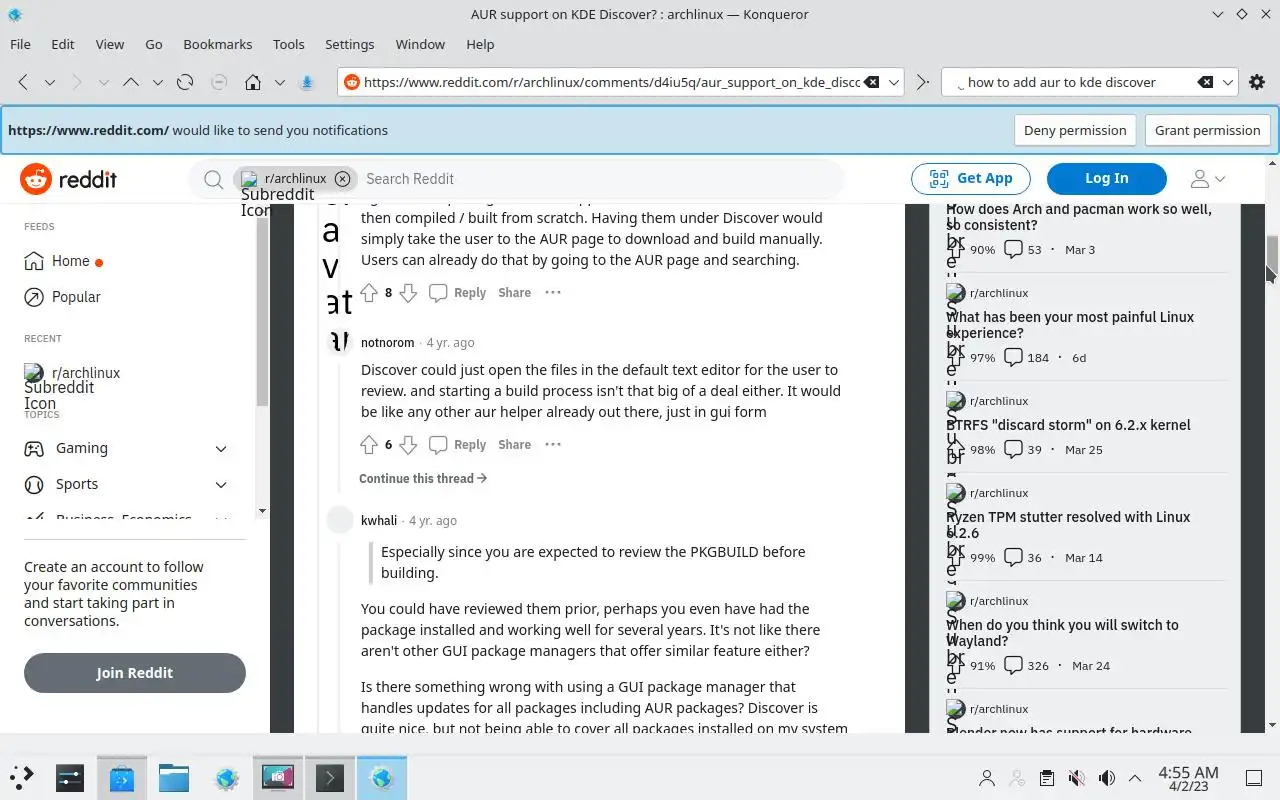Open the Tools menu
Screen dimensions: 1280x800
point(289,44)
